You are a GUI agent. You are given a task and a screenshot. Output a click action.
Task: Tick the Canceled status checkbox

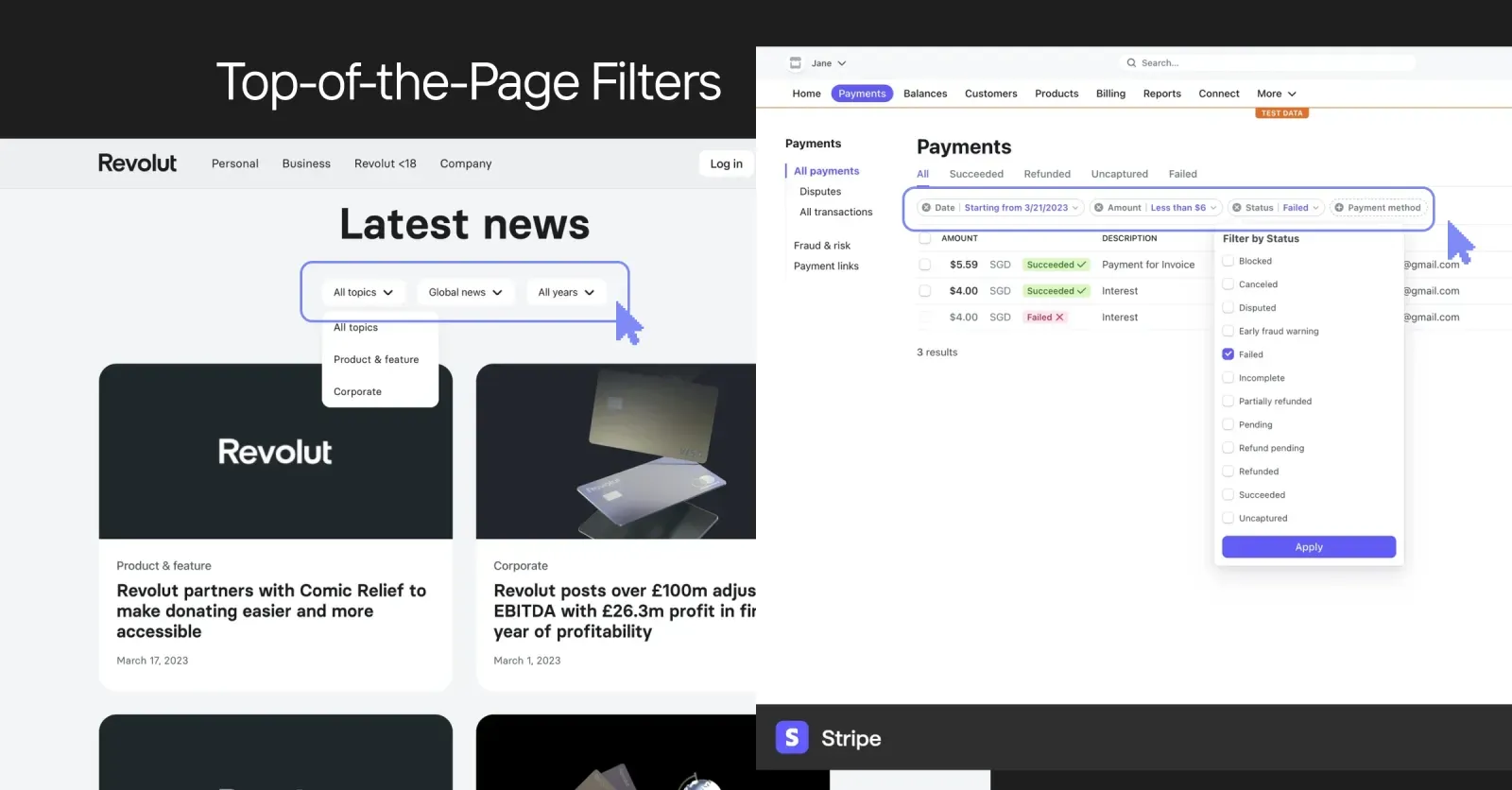[x=1228, y=284]
